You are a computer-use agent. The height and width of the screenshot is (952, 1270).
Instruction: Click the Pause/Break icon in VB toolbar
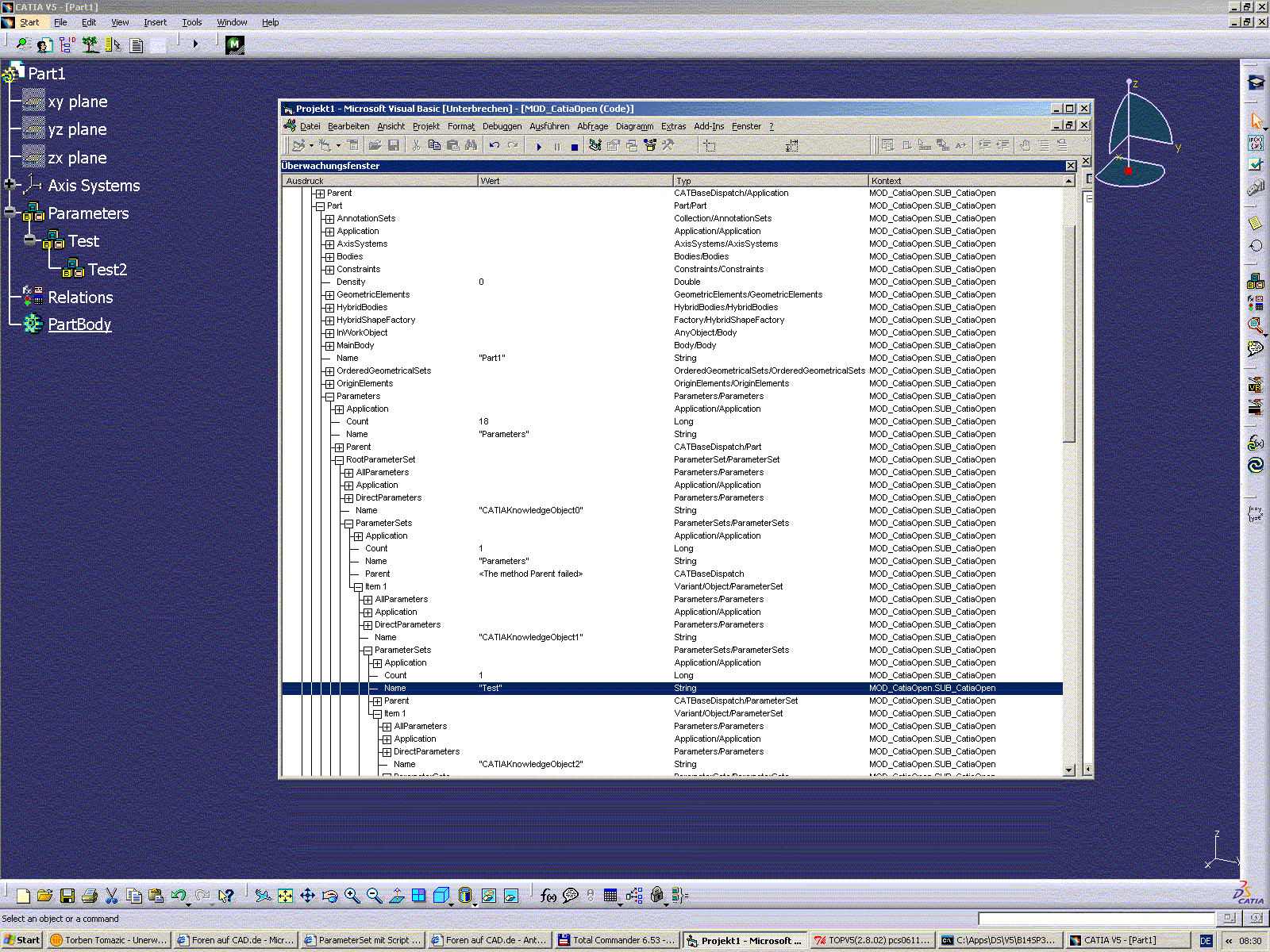tap(556, 146)
